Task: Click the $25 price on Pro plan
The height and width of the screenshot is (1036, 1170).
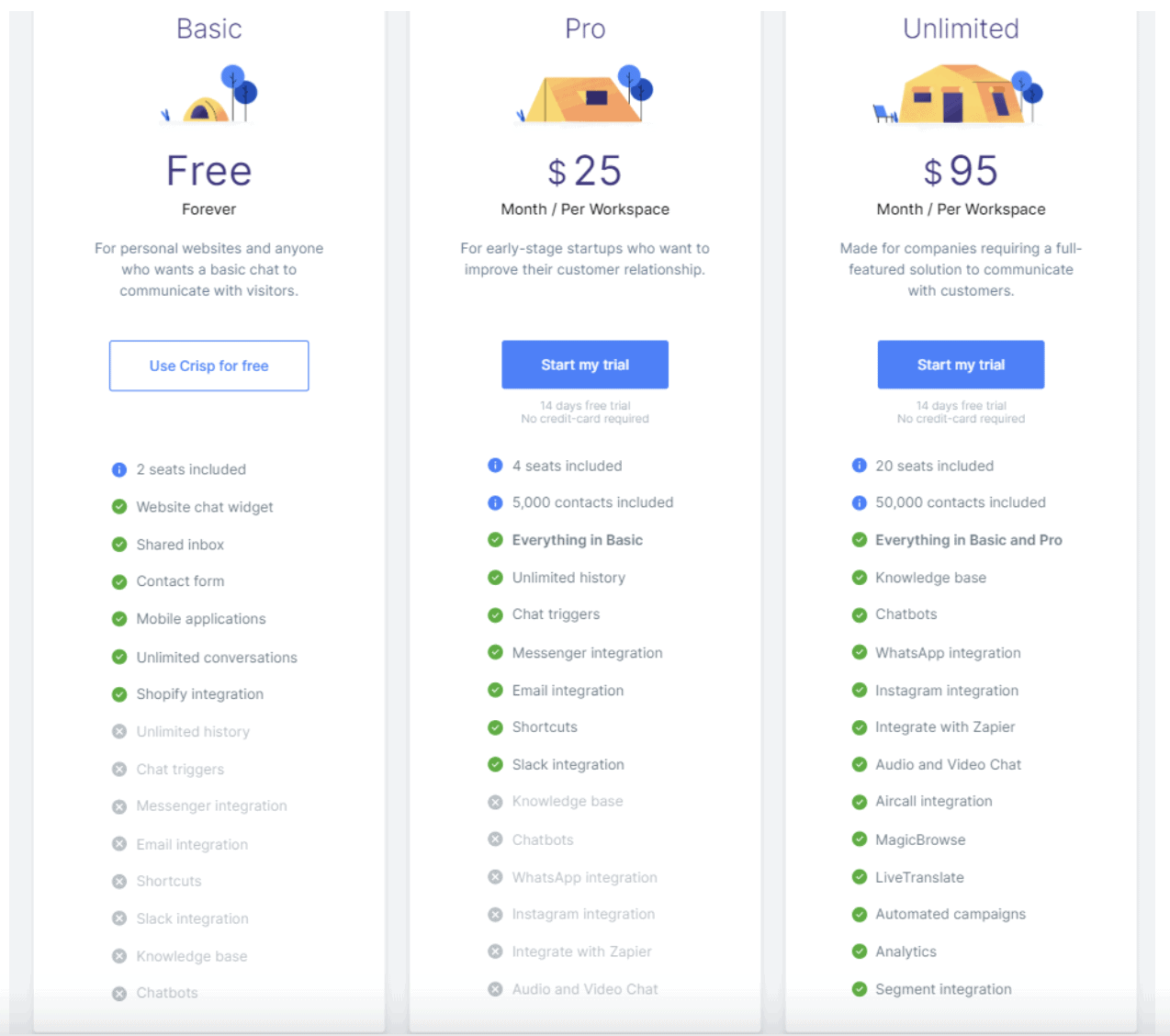Action: click(585, 172)
